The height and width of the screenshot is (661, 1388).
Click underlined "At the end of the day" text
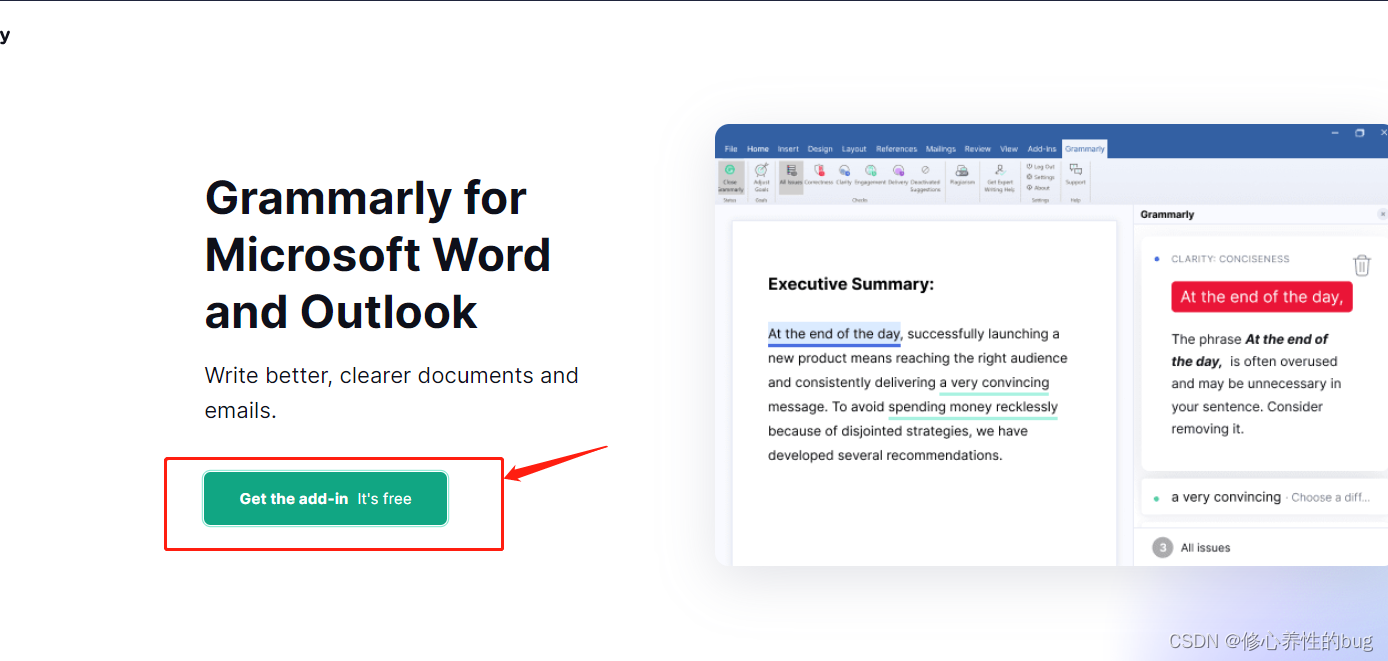click(x=835, y=334)
